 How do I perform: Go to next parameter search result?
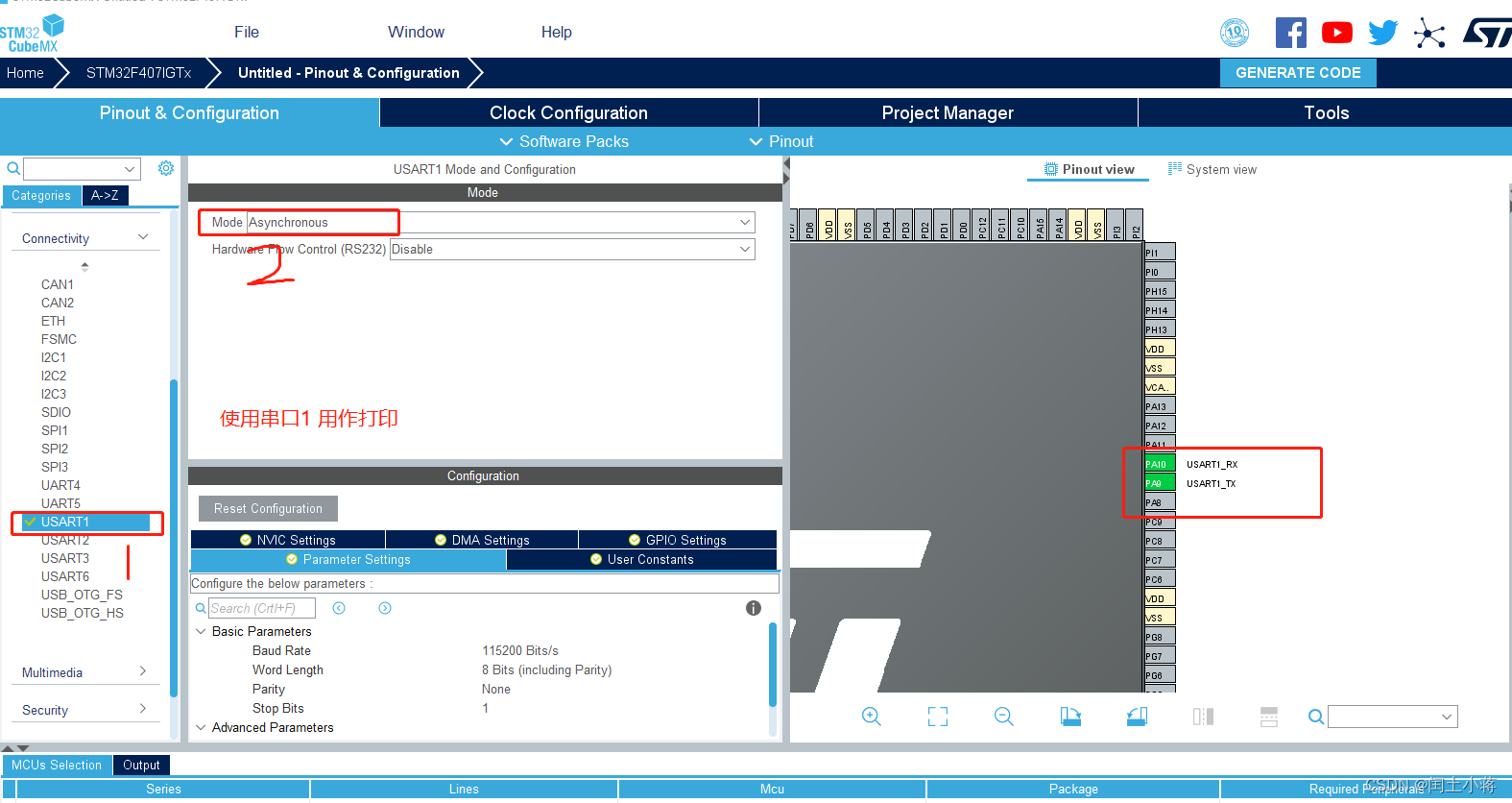point(385,608)
